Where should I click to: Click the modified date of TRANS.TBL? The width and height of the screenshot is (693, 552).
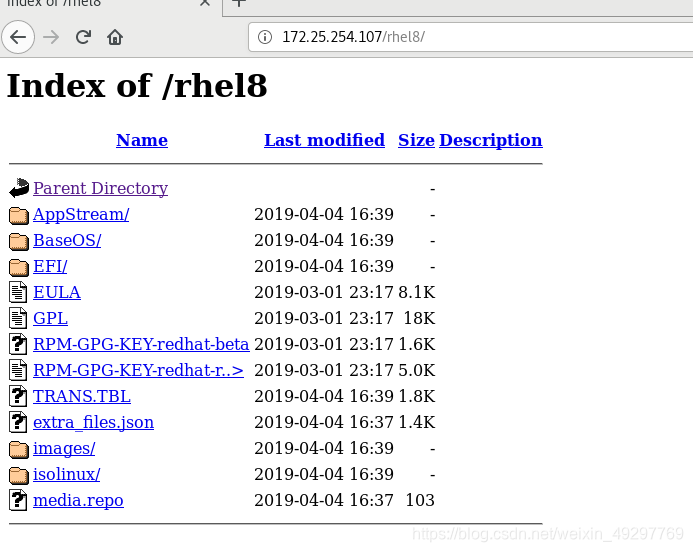[x=324, y=396]
